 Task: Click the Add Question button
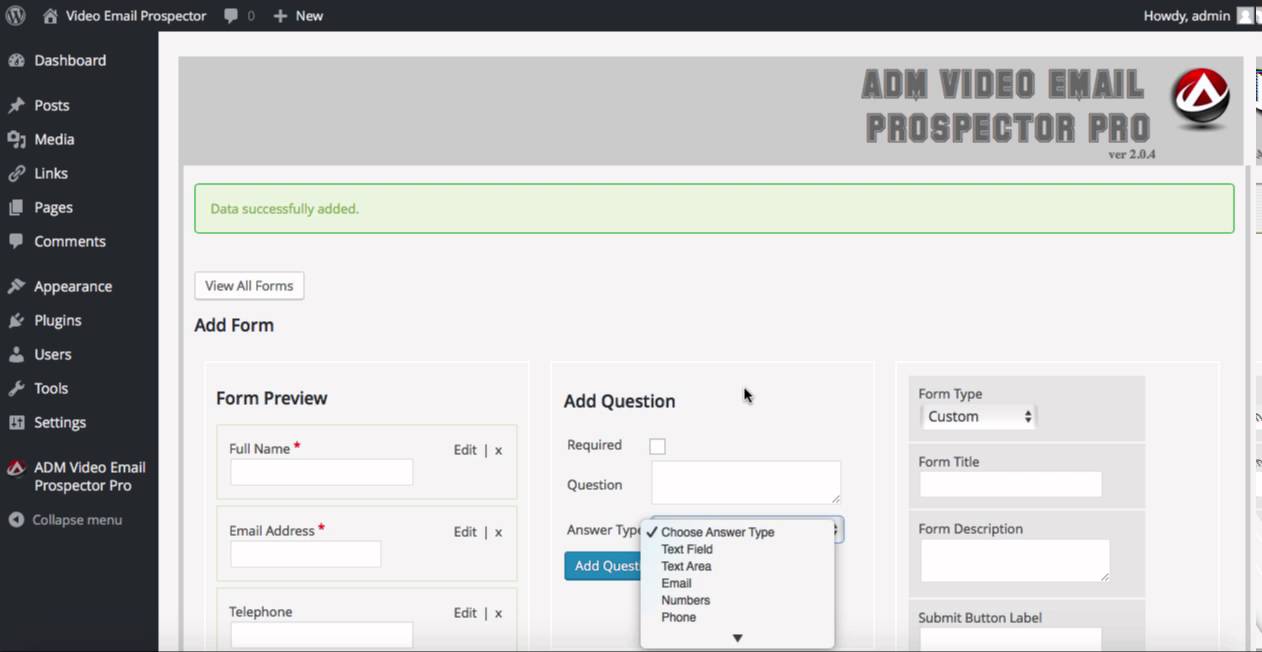pos(603,566)
